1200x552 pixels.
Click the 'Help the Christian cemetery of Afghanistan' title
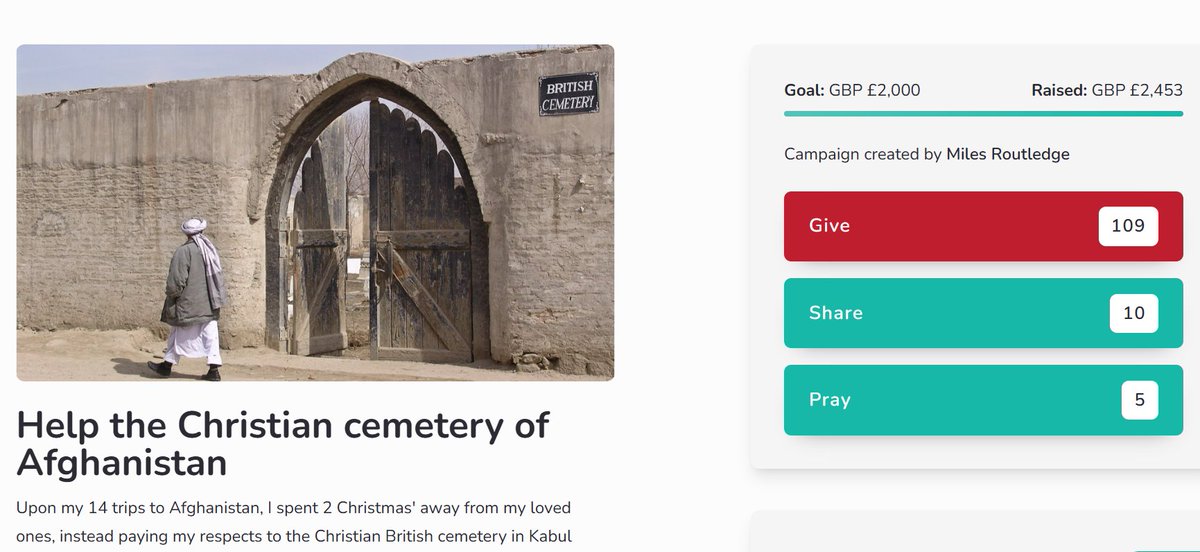[x=283, y=444]
